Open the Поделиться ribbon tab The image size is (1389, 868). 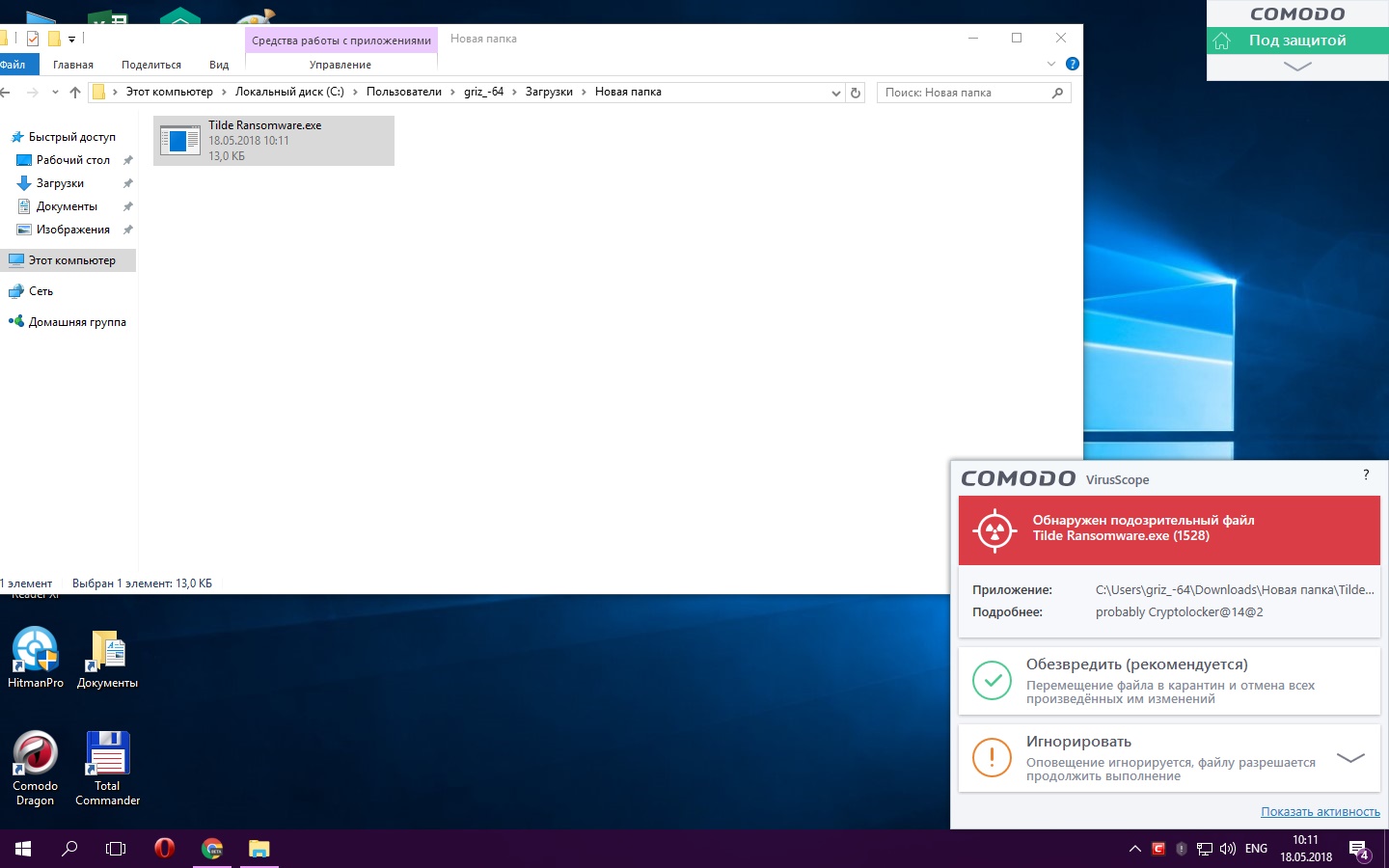[x=151, y=65]
